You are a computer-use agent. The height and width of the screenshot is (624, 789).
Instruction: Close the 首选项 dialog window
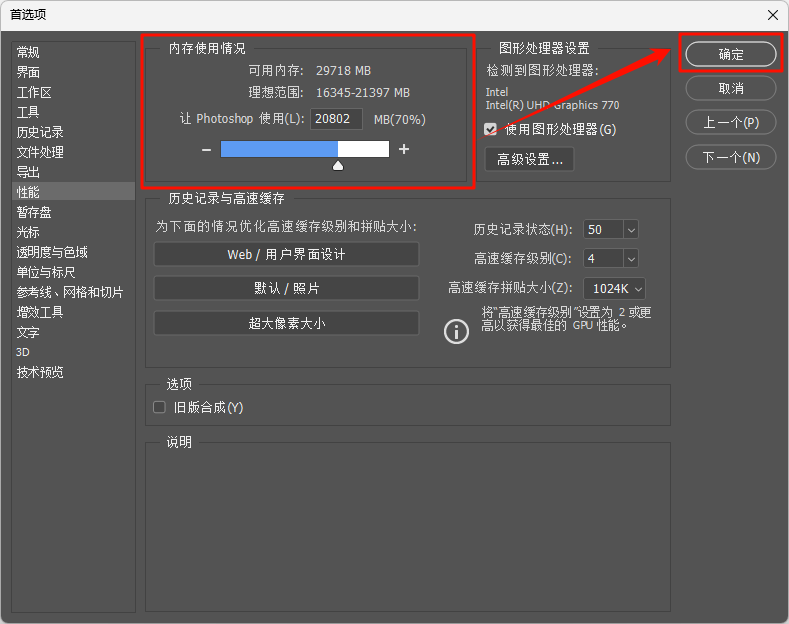click(x=772, y=14)
